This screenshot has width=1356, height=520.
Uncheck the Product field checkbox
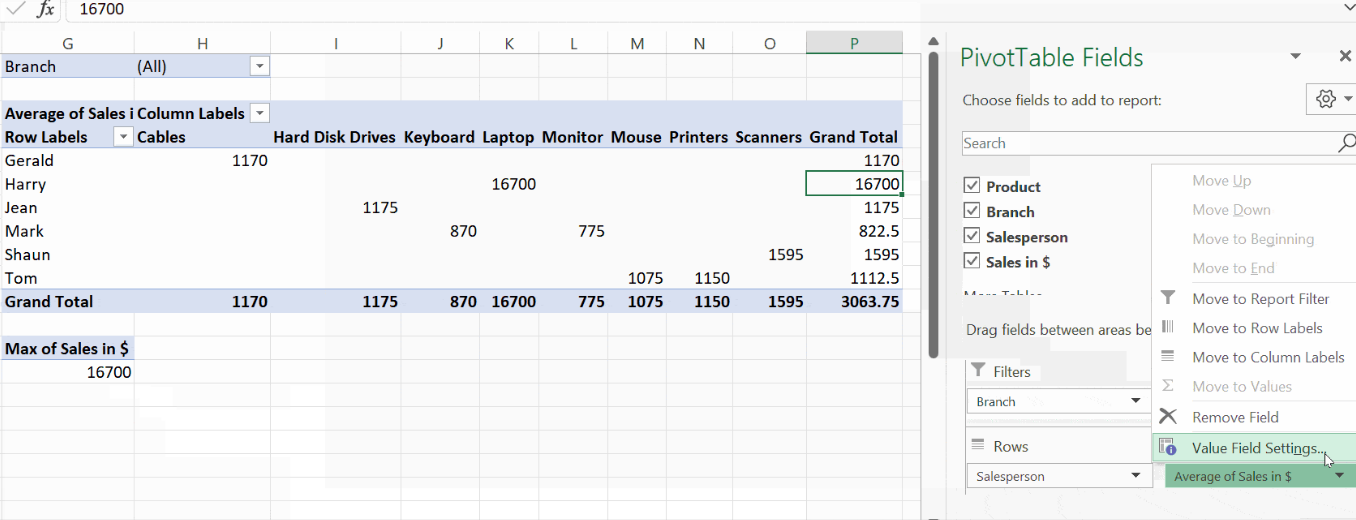click(x=971, y=186)
